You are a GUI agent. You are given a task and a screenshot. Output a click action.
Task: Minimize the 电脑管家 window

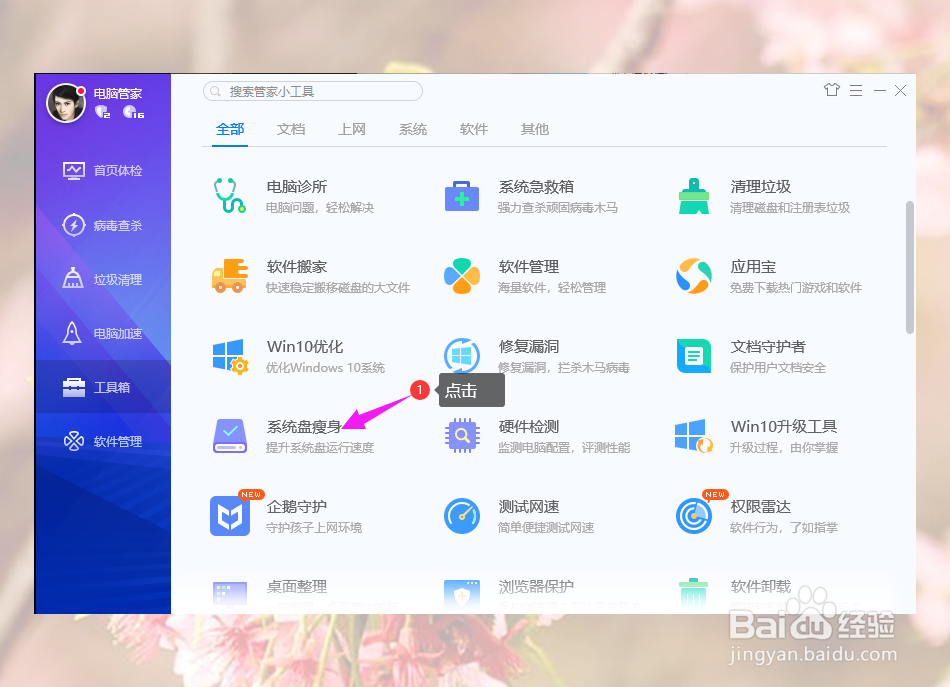(880, 91)
